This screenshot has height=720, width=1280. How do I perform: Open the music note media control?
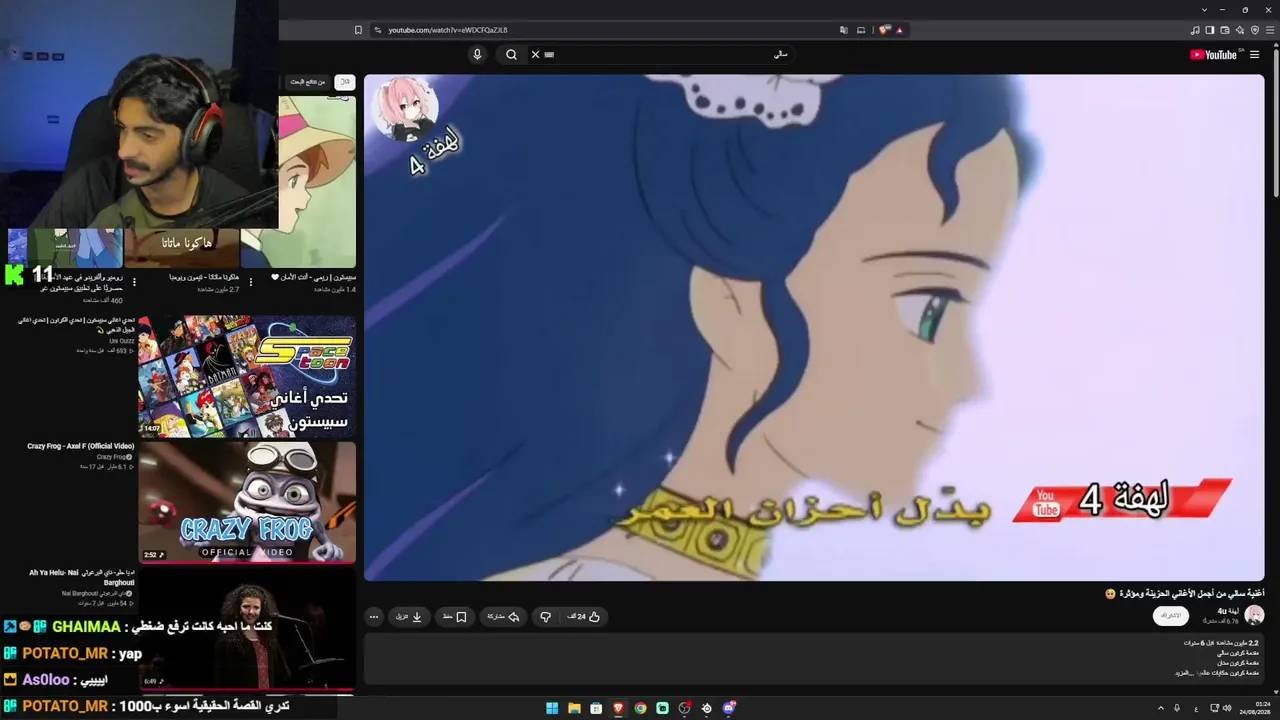[x=1195, y=30]
